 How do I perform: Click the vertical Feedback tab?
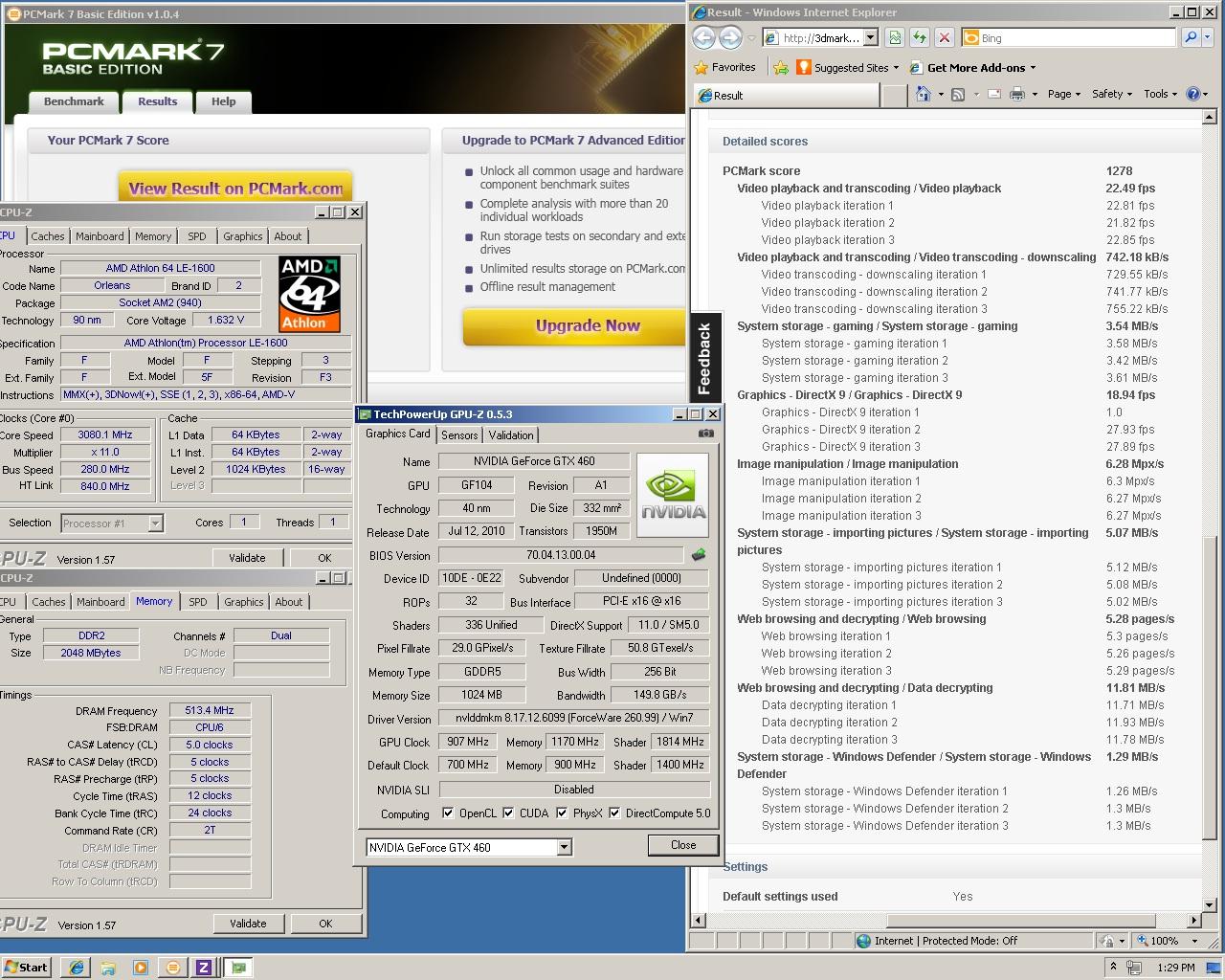click(x=704, y=358)
